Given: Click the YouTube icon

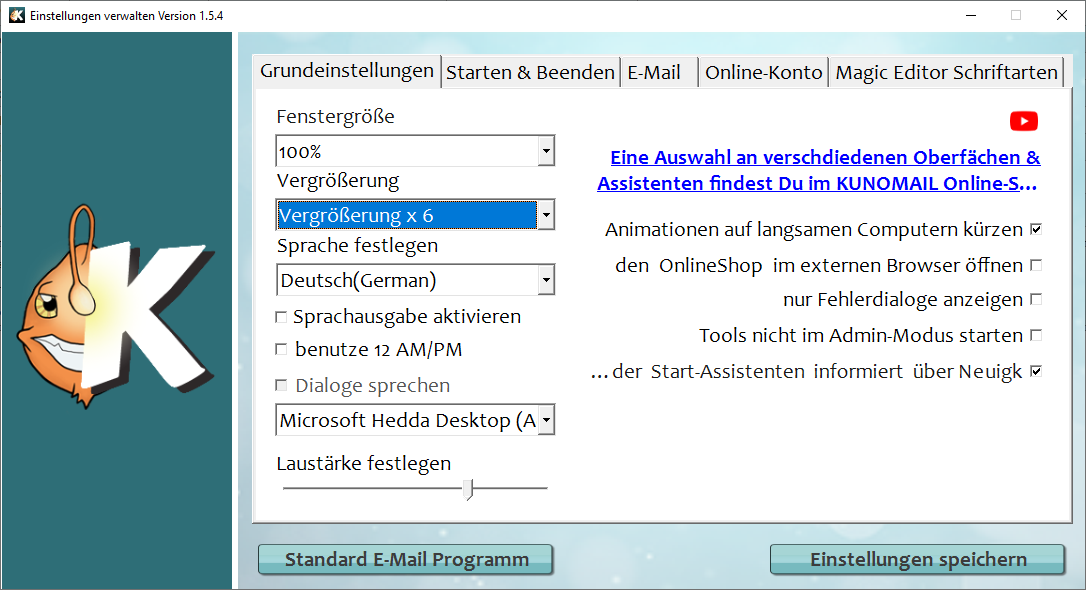Looking at the screenshot, I should (x=1023, y=121).
